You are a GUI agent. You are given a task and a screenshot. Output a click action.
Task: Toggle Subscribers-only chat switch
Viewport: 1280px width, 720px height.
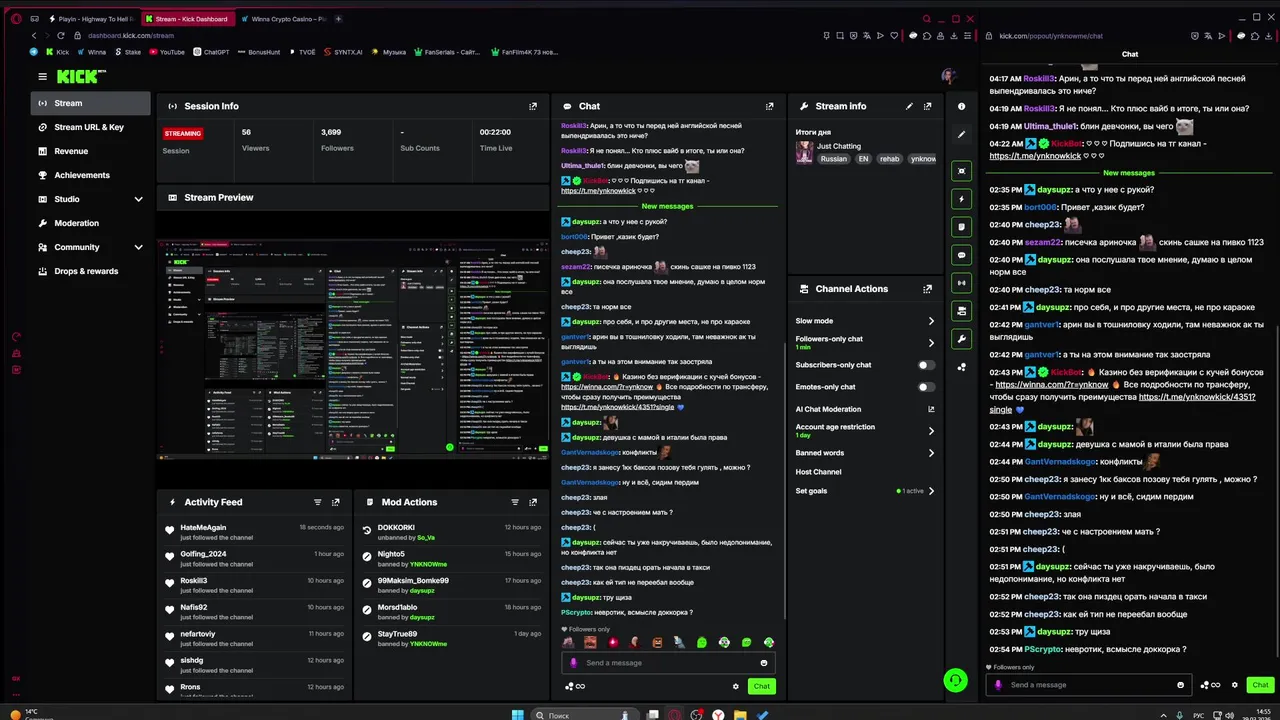(927, 365)
